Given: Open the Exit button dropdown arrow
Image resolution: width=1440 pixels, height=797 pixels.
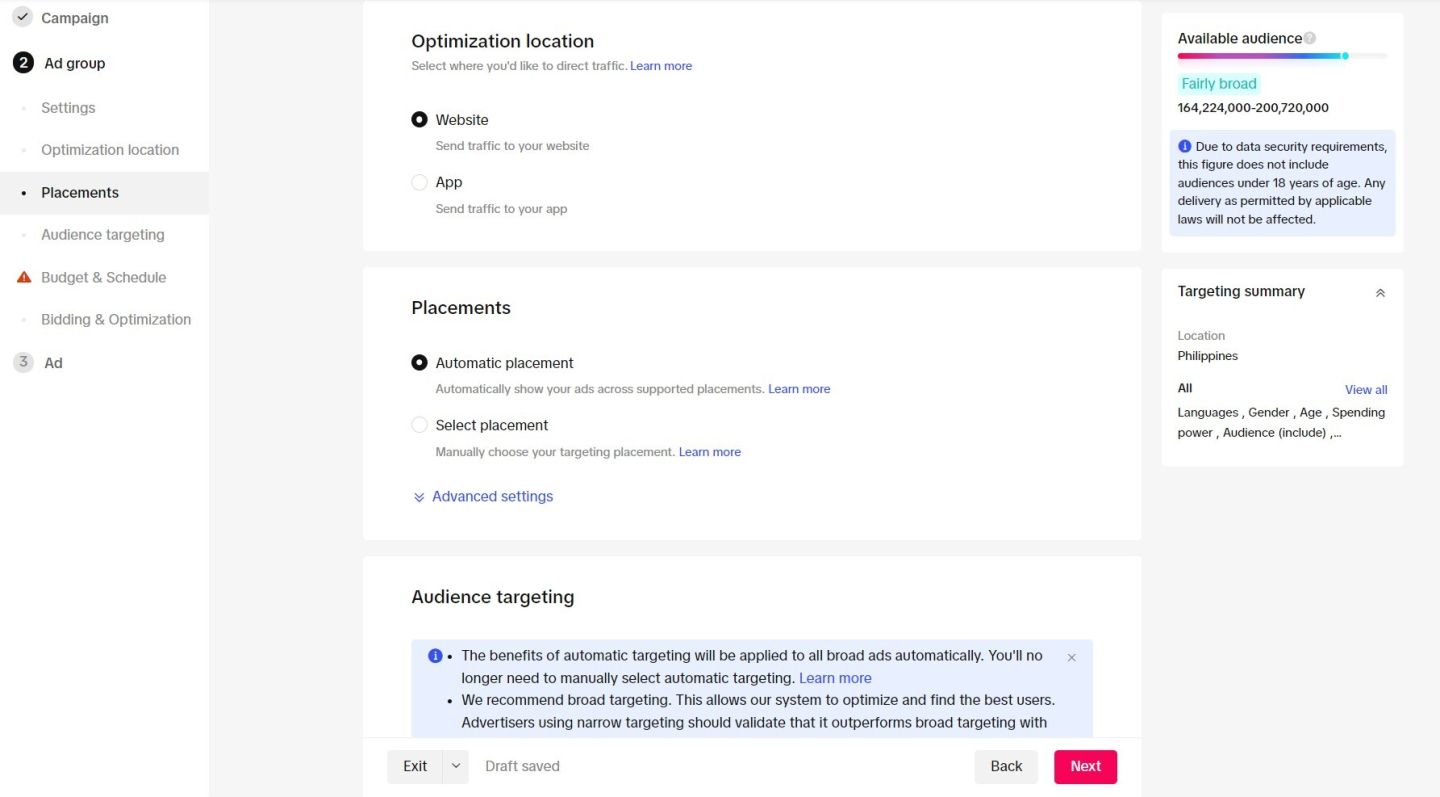Looking at the screenshot, I should (455, 766).
